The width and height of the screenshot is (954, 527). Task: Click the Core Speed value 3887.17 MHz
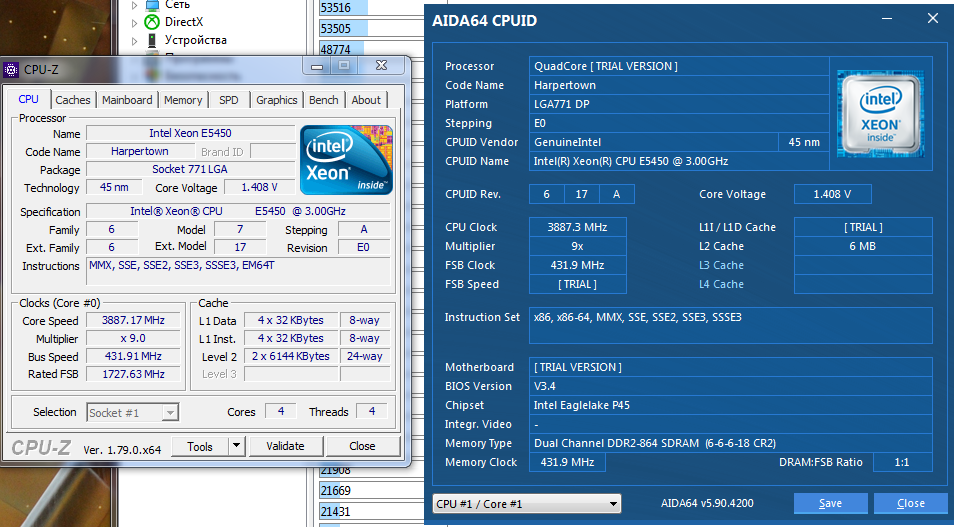(133, 320)
